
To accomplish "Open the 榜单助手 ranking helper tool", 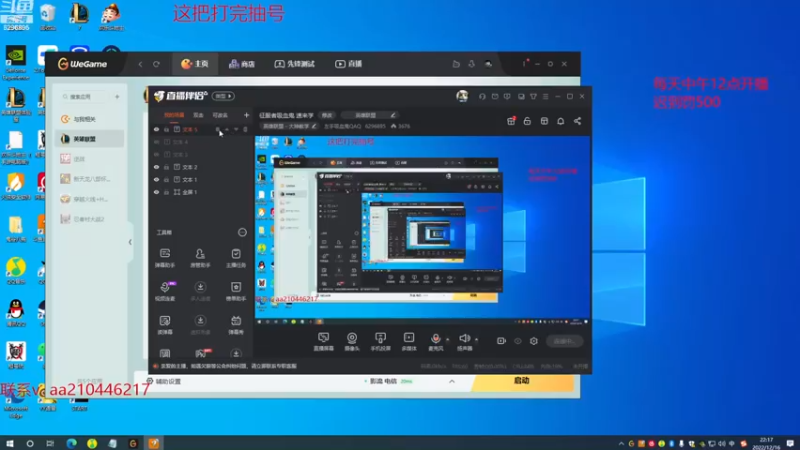I will tap(236, 291).
